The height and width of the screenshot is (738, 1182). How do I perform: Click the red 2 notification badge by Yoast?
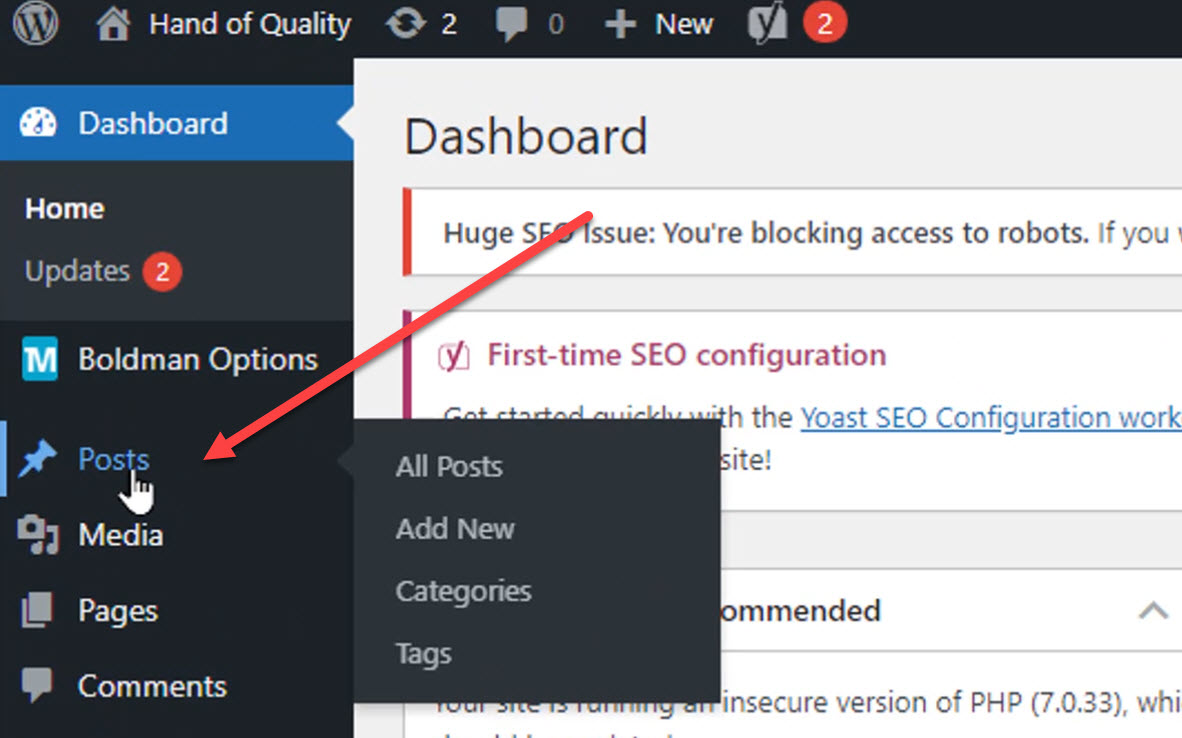pos(825,23)
